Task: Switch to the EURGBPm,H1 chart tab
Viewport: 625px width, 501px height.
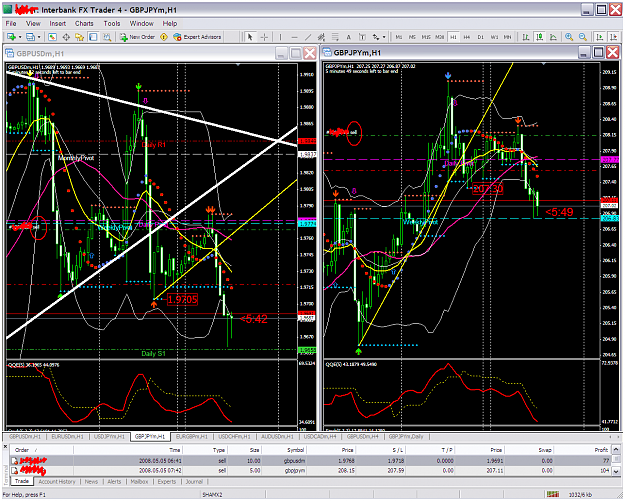Action: pyautogui.click(x=192, y=436)
